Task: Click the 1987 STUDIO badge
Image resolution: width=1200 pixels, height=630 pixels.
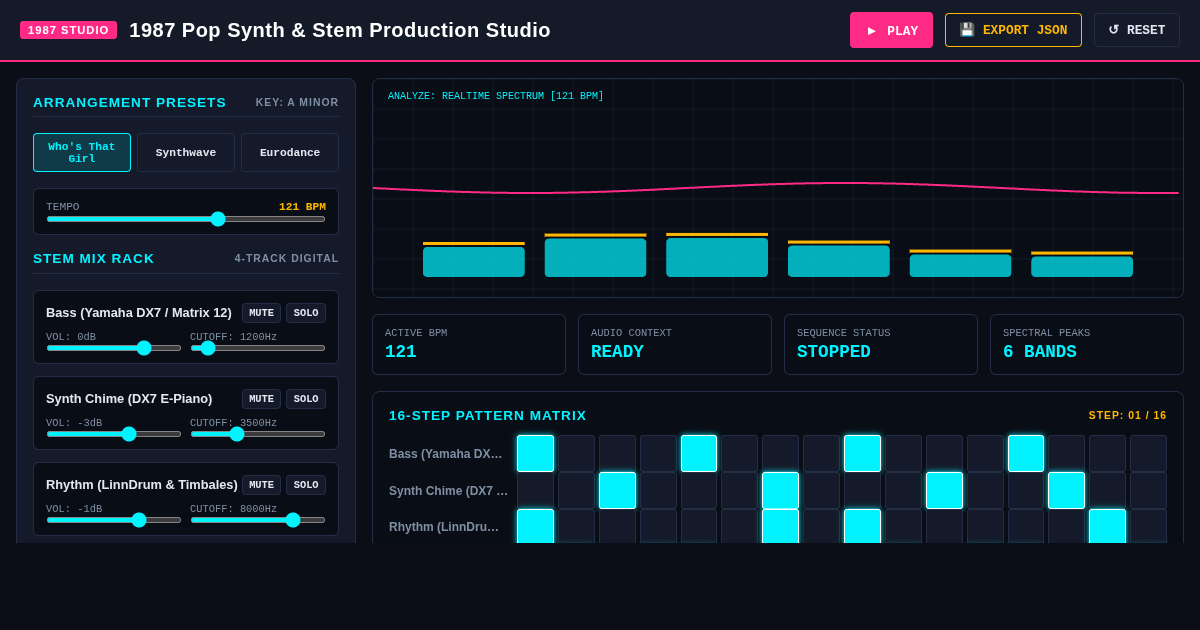Action: point(68,30)
